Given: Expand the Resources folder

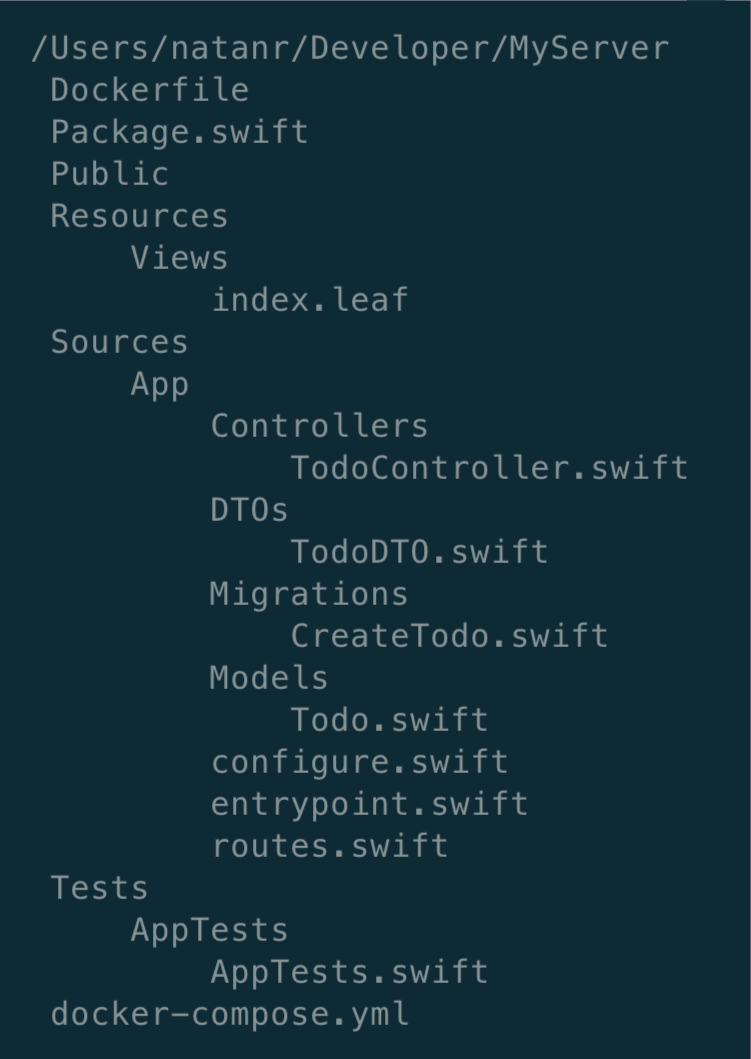Looking at the screenshot, I should pyautogui.click(x=139, y=216).
